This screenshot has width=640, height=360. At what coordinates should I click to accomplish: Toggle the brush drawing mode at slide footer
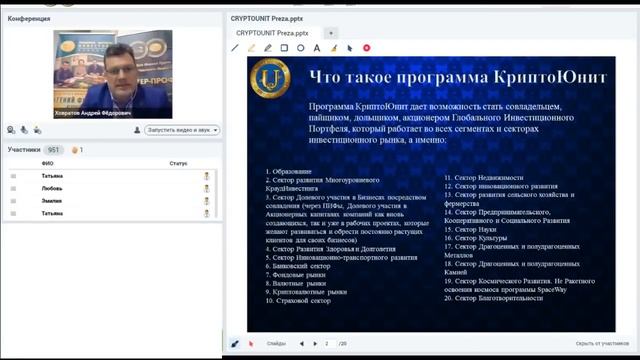click(x=235, y=344)
